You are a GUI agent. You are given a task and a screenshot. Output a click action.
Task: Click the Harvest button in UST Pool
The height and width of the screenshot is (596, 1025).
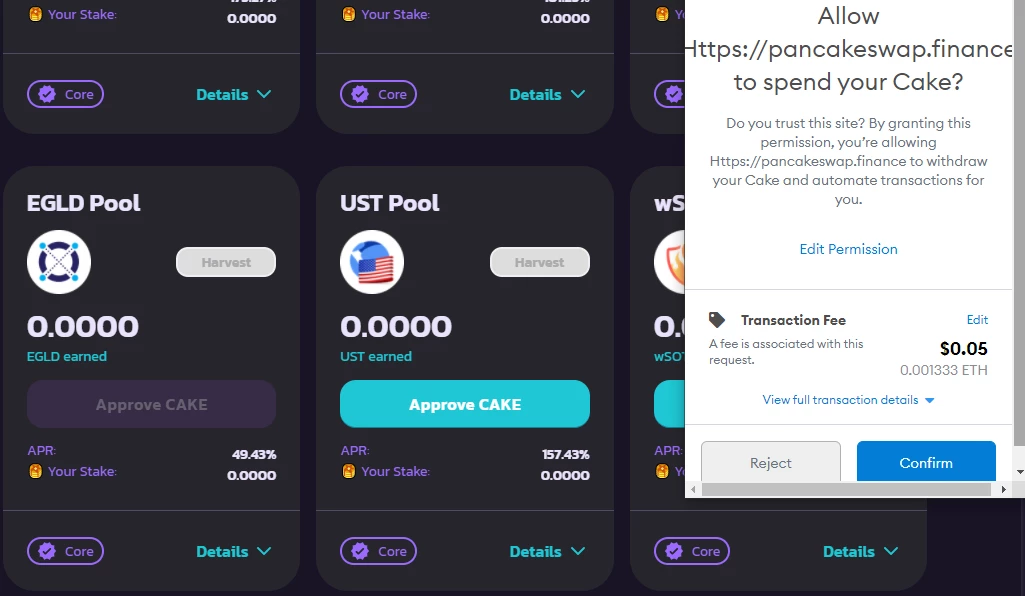click(539, 262)
